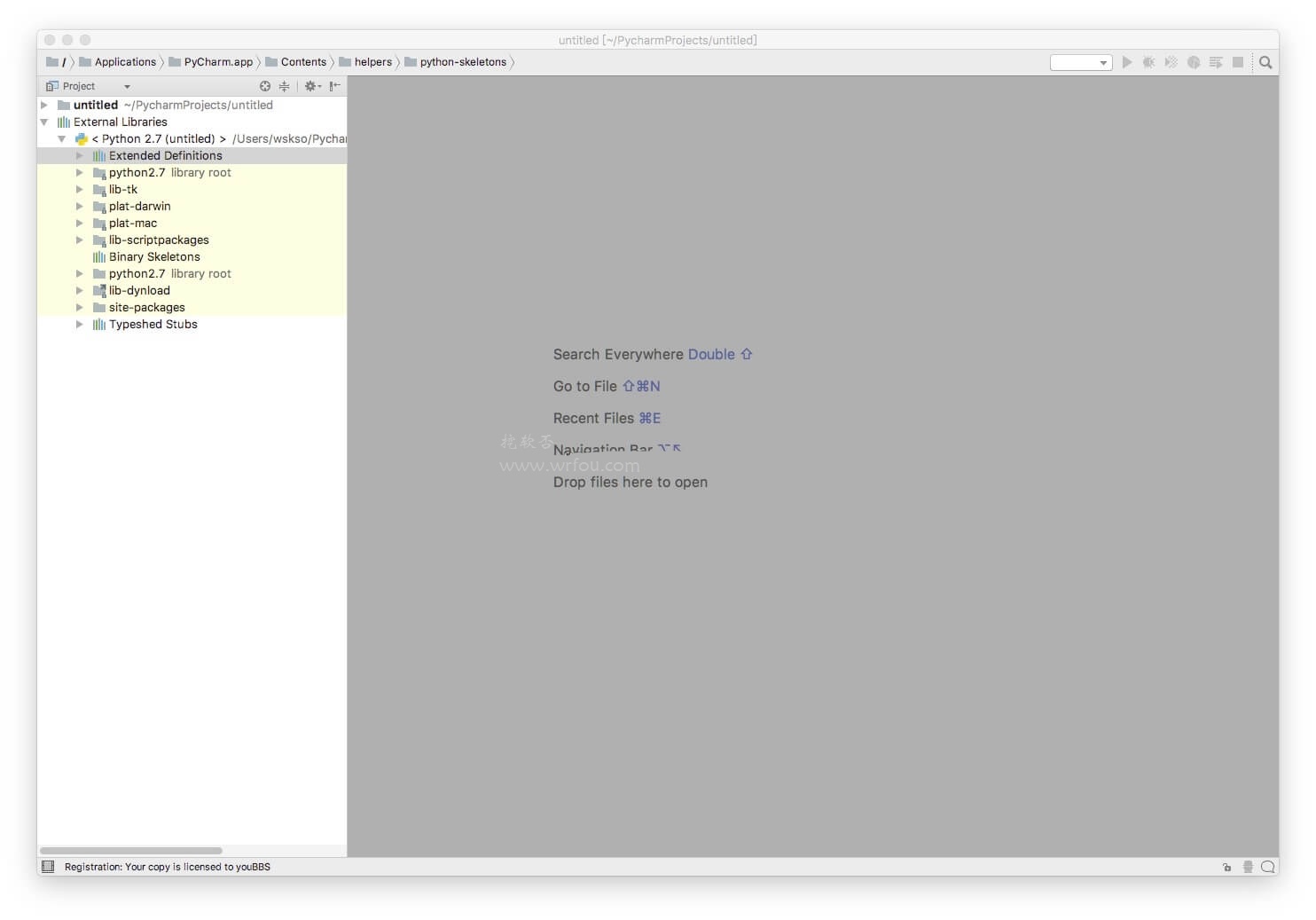This screenshot has height=920, width=1316.
Task: Expand the plat-mac folder arrow
Action: pyautogui.click(x=80, y=223)
